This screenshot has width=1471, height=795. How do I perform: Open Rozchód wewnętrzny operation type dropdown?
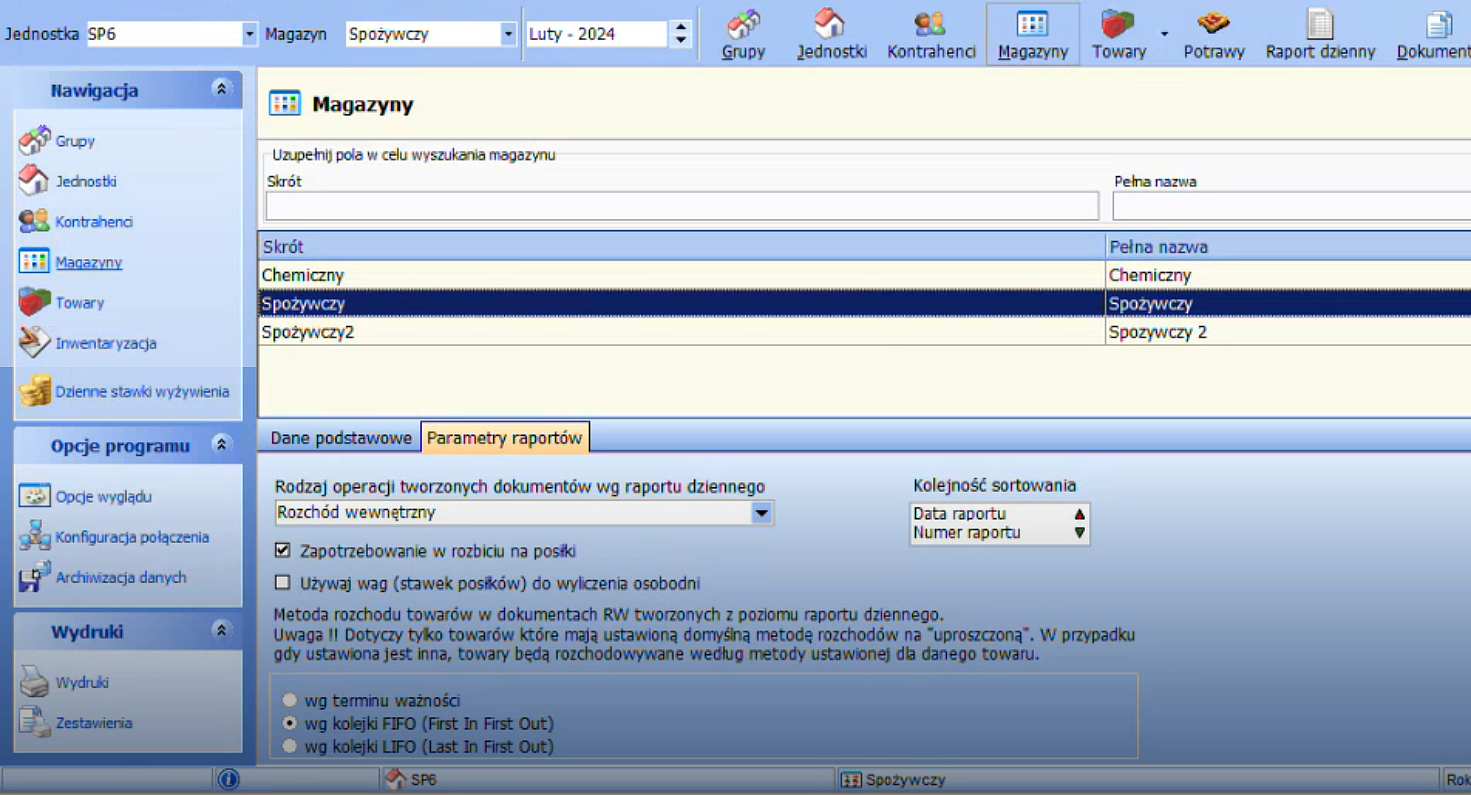[761, 513]
